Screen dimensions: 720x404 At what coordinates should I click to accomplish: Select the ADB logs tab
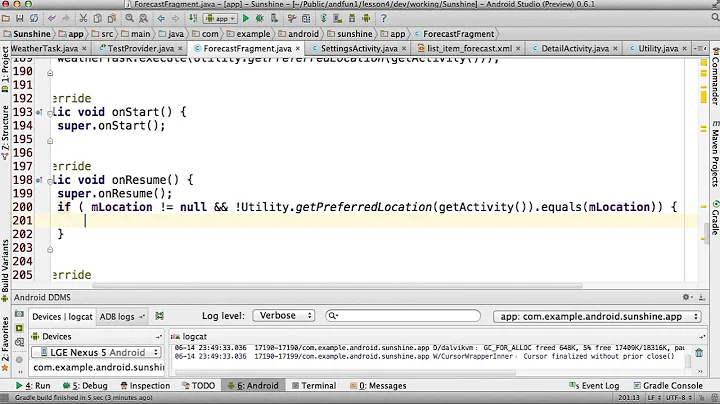[x=121, y=316]
